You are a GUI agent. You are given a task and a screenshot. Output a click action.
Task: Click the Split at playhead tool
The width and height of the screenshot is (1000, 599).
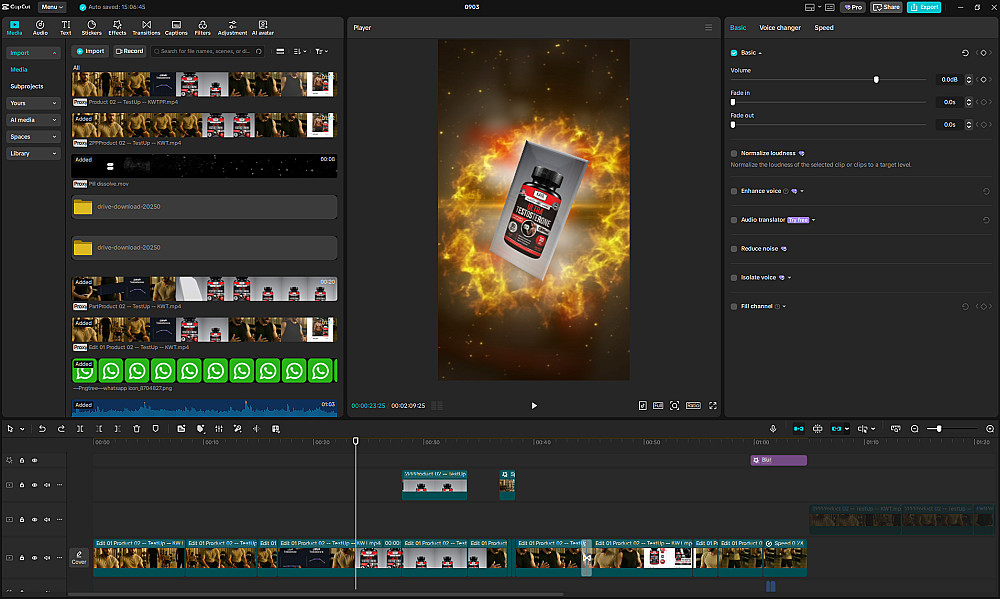[x=80, y=428]
